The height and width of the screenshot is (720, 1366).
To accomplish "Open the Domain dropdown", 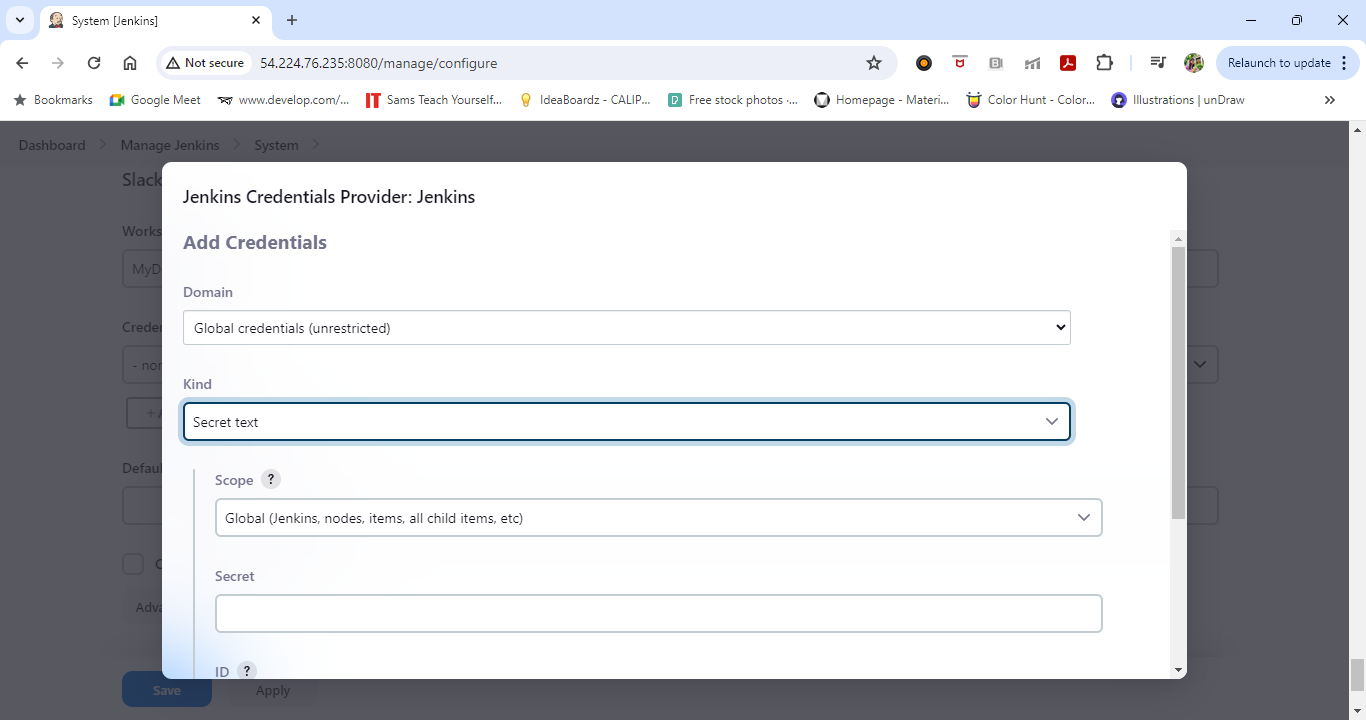I will (x=626, y=328).
